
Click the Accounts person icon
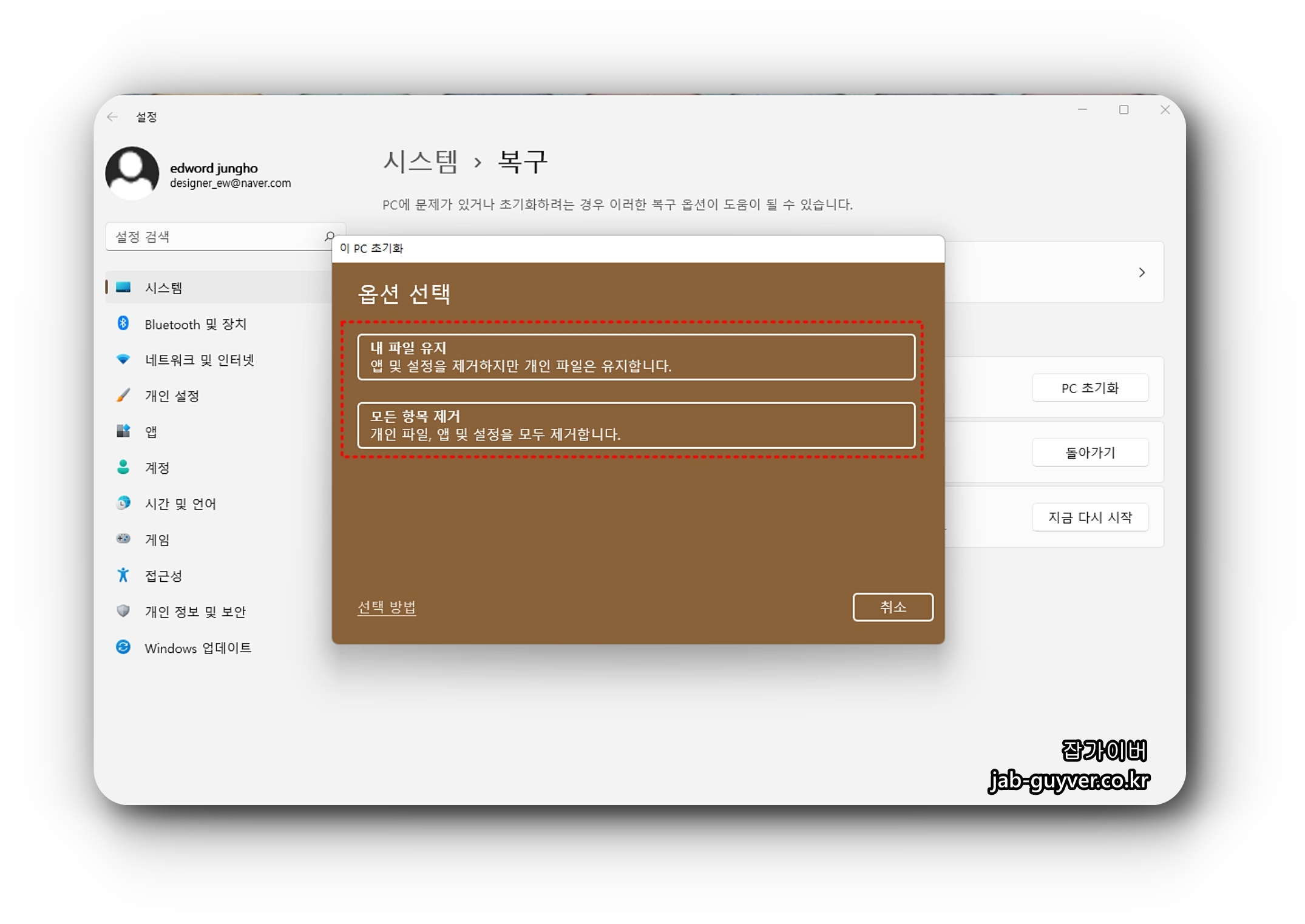click(123, 467)
